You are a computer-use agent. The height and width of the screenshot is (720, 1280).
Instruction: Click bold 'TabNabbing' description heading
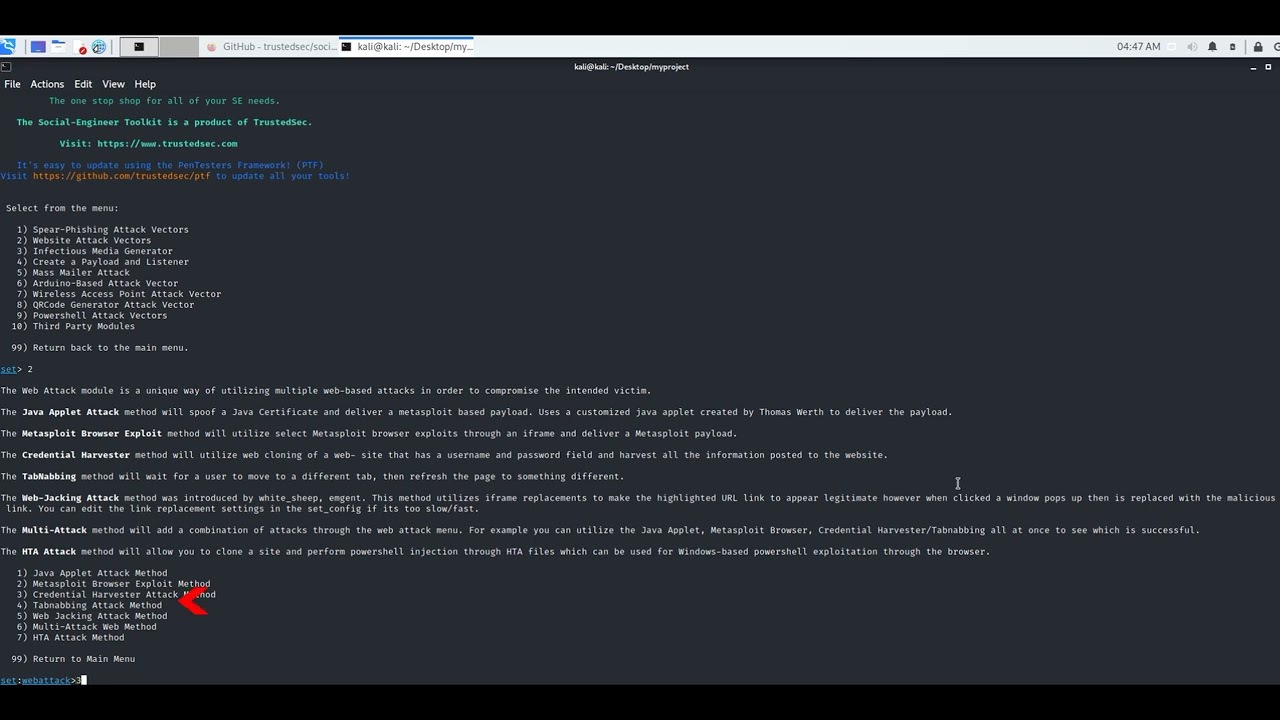coord(49,477)
